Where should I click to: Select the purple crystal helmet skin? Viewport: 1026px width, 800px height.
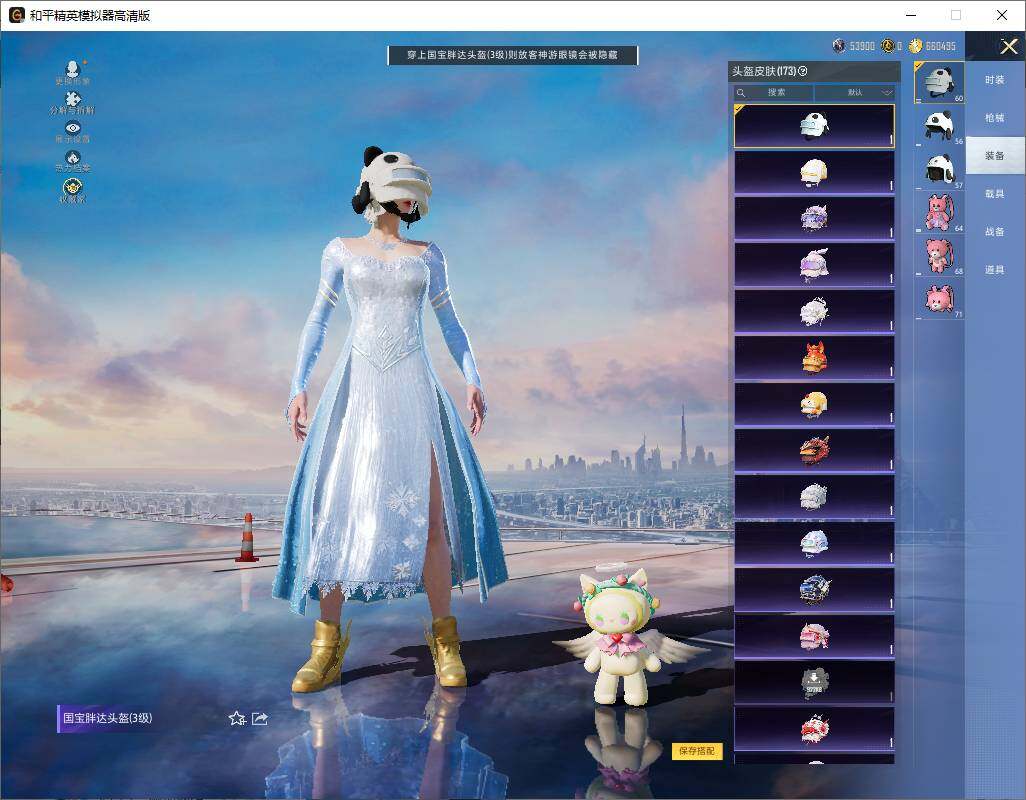click(x=814, y=218)
